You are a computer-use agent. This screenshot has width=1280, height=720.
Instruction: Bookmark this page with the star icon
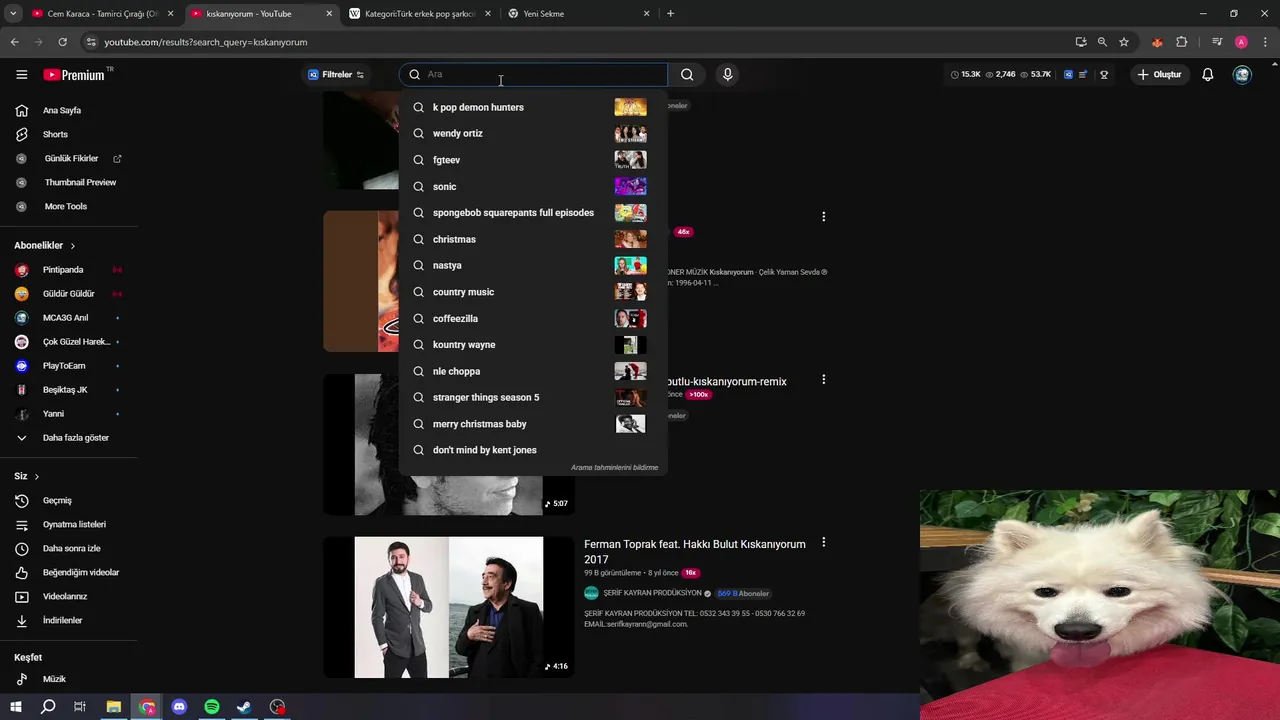pyautogui.click(x=1124, y=42)
